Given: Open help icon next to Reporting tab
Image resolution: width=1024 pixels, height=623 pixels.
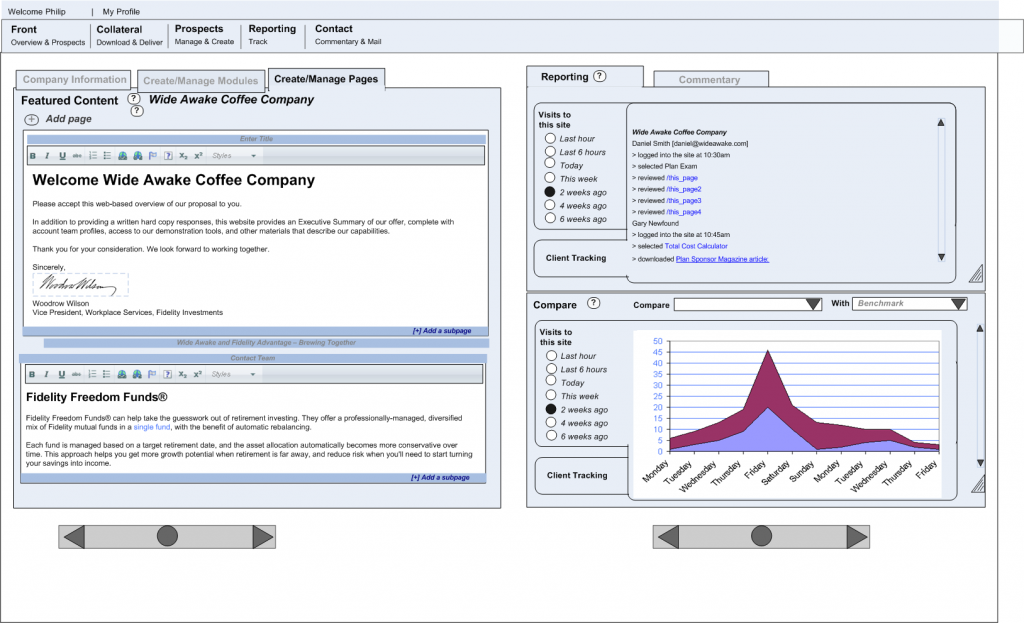Looking at the screenshot, I should [x=599, y=77].
